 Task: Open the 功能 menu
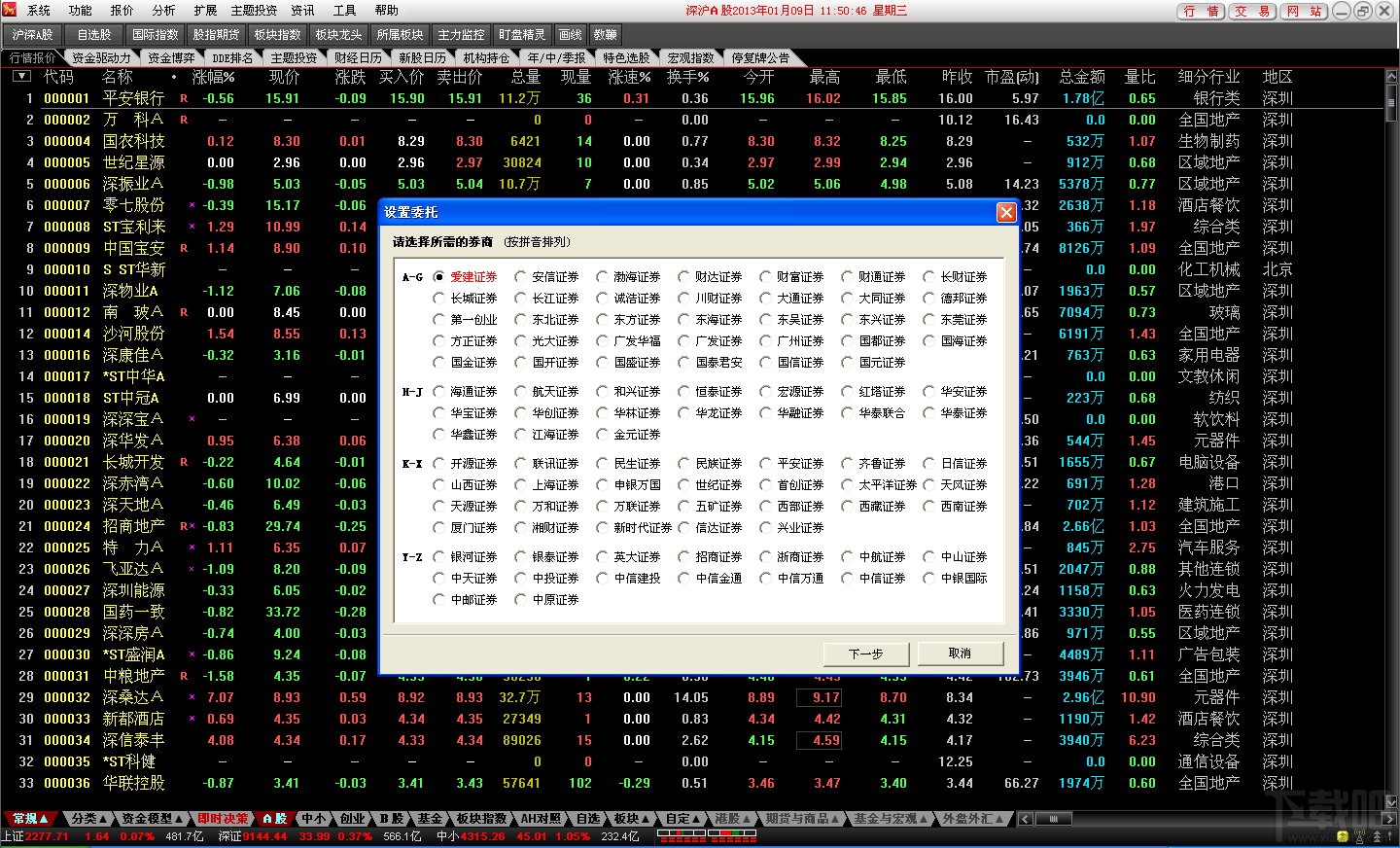(x=81, y=11)
